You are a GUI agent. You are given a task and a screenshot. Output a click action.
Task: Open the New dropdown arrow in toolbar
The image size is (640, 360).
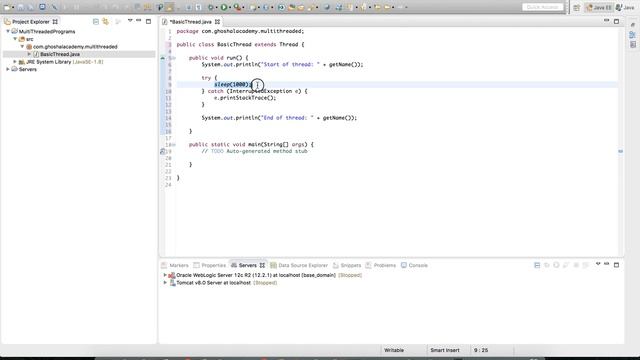(13, 7)
